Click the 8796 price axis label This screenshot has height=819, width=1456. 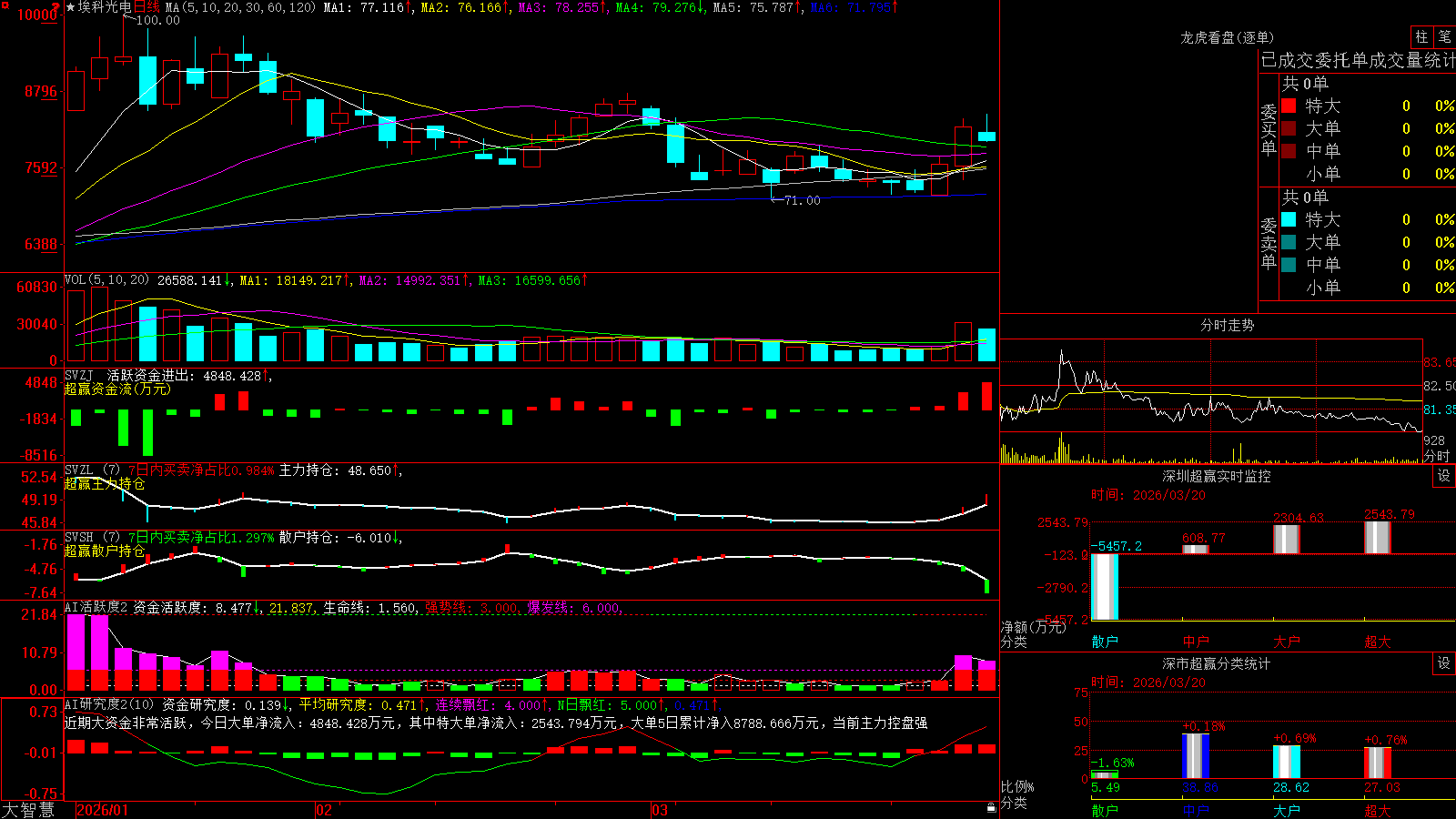point(40,91)
